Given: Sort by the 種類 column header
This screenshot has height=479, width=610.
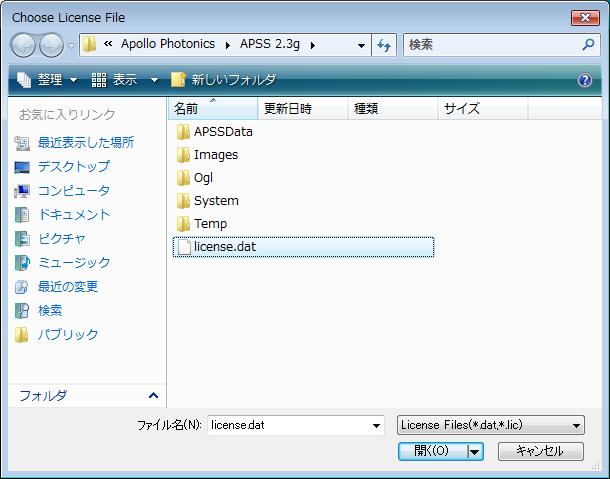Looking at the screenshot, I should click(x=393, y=108).
